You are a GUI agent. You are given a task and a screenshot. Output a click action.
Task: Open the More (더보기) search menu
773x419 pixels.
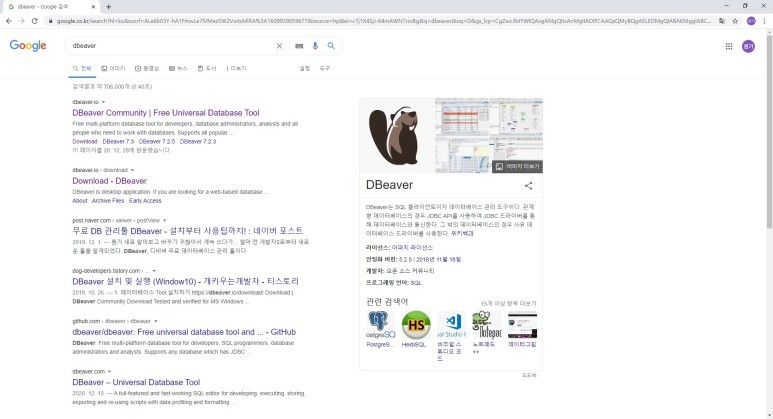236,69
